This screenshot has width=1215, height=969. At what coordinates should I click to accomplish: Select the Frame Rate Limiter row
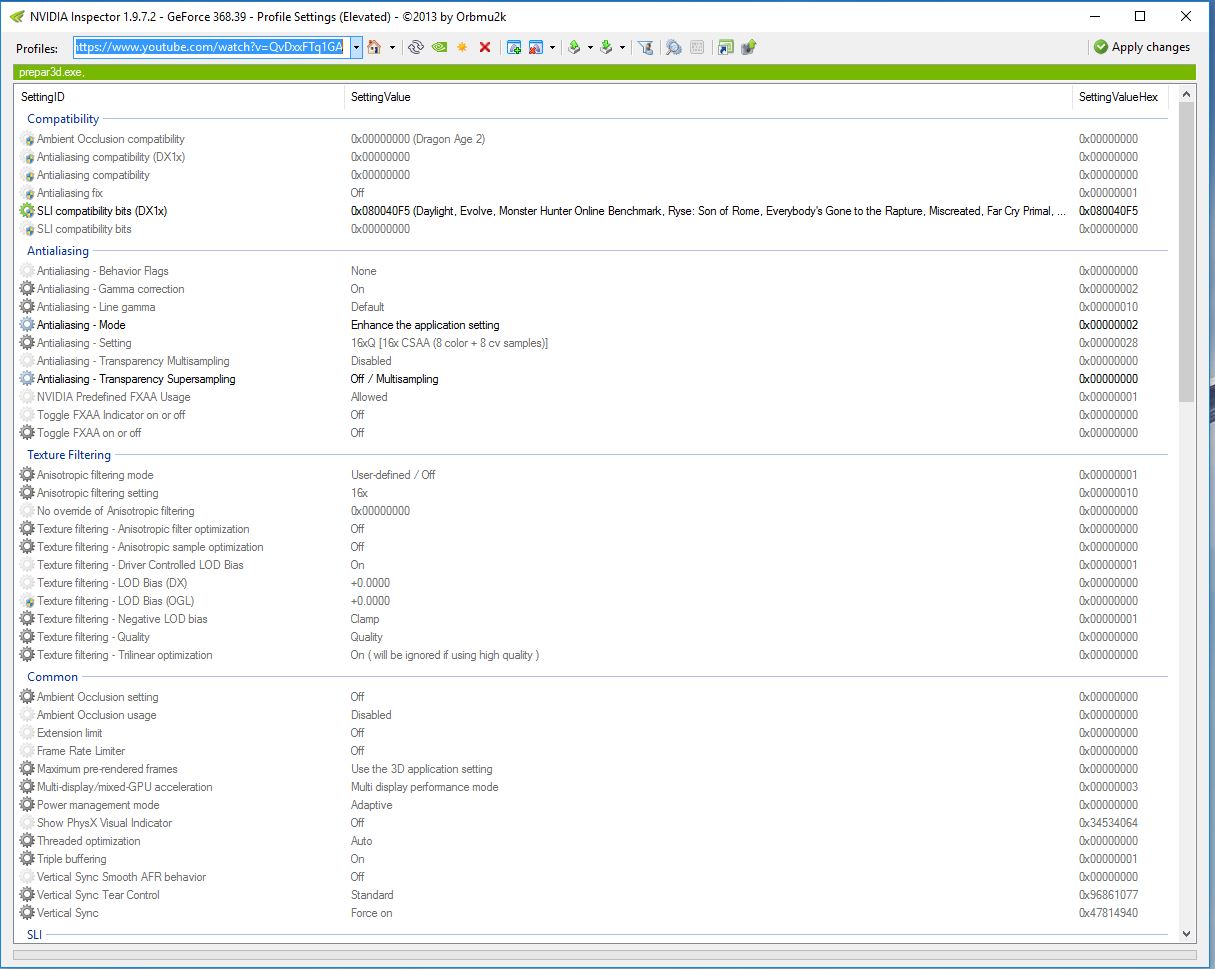(592, 751)
